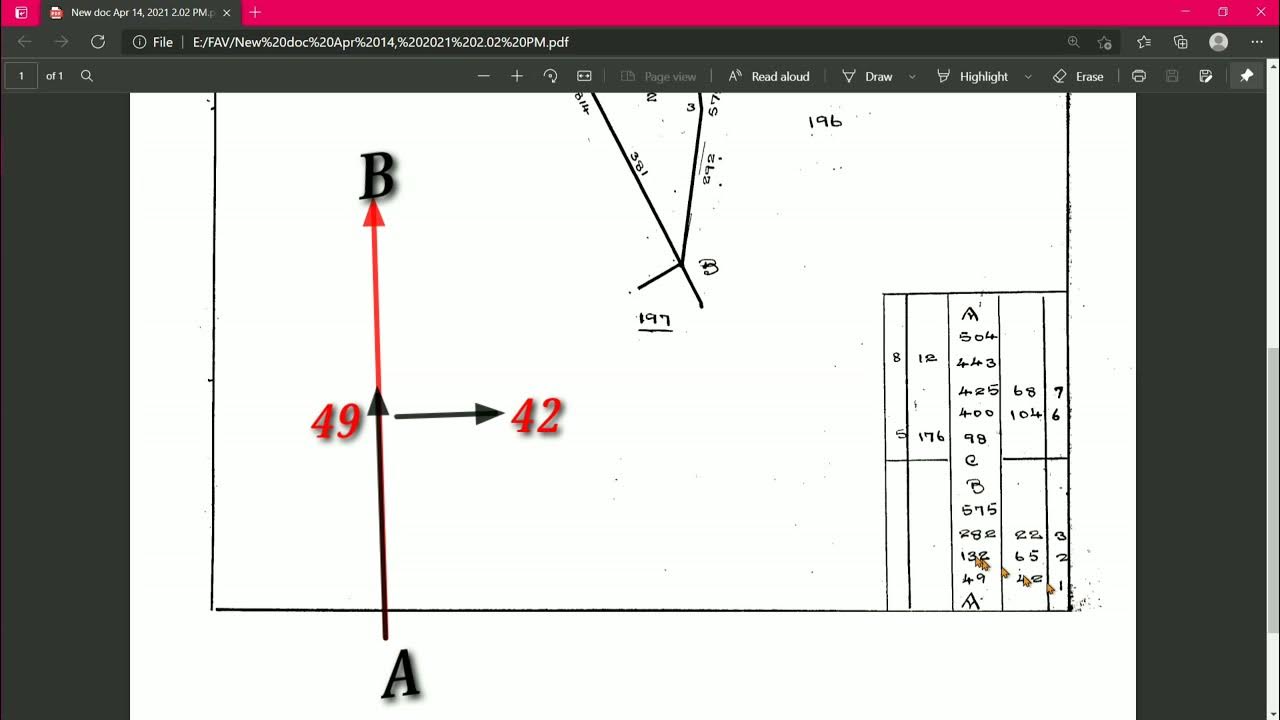Viewport: 1280px width, 720px height.
Task: Print the PDF document
Action: tap(1138, 76)
